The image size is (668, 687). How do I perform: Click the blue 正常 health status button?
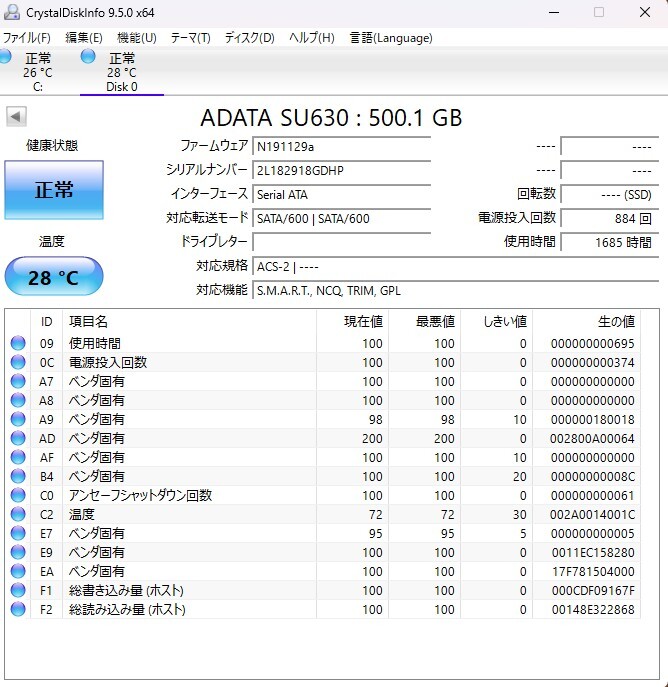point(54,190)
